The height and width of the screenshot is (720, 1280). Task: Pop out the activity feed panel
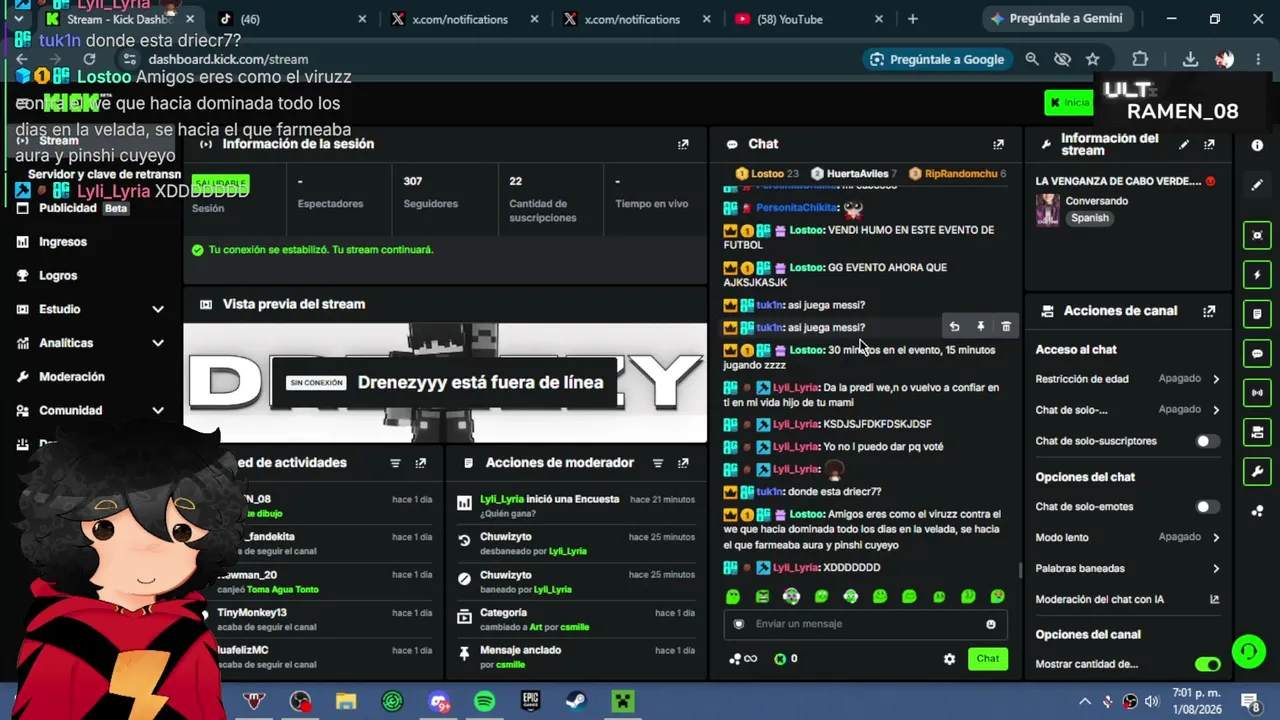(421, 463)
